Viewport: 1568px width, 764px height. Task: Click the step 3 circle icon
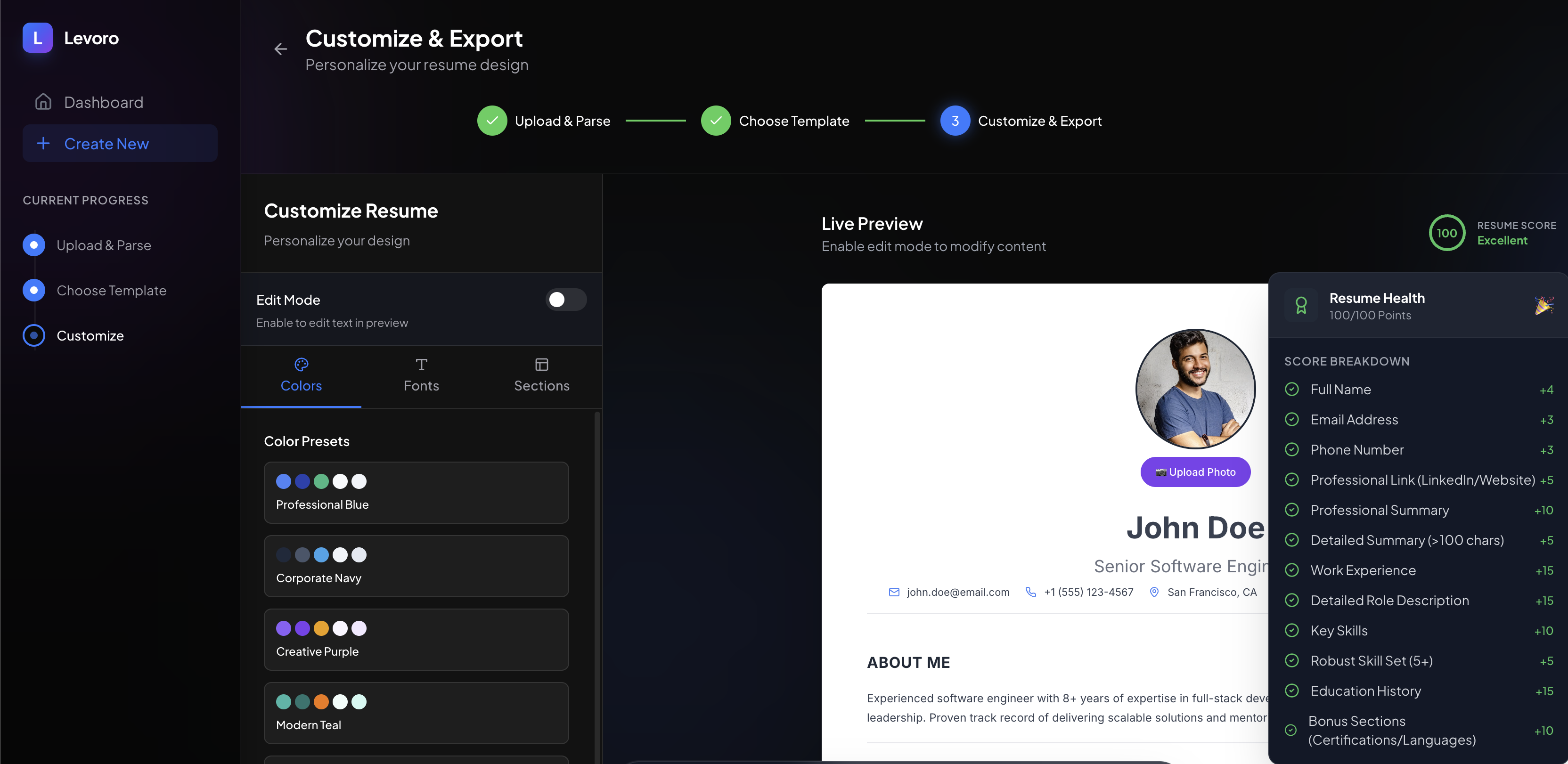point(955,121)
